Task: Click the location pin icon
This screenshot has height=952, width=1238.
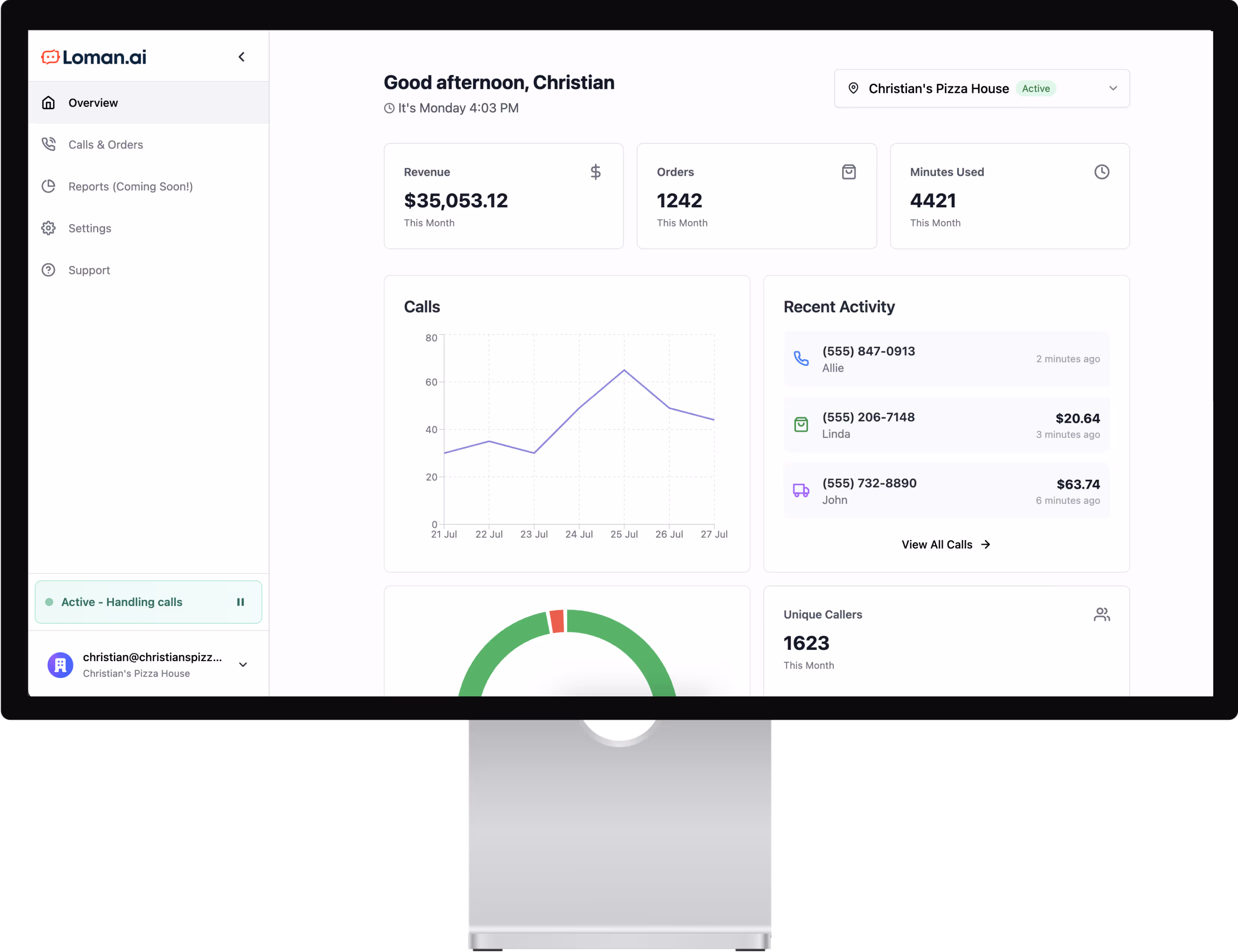Action: [853, 88]
